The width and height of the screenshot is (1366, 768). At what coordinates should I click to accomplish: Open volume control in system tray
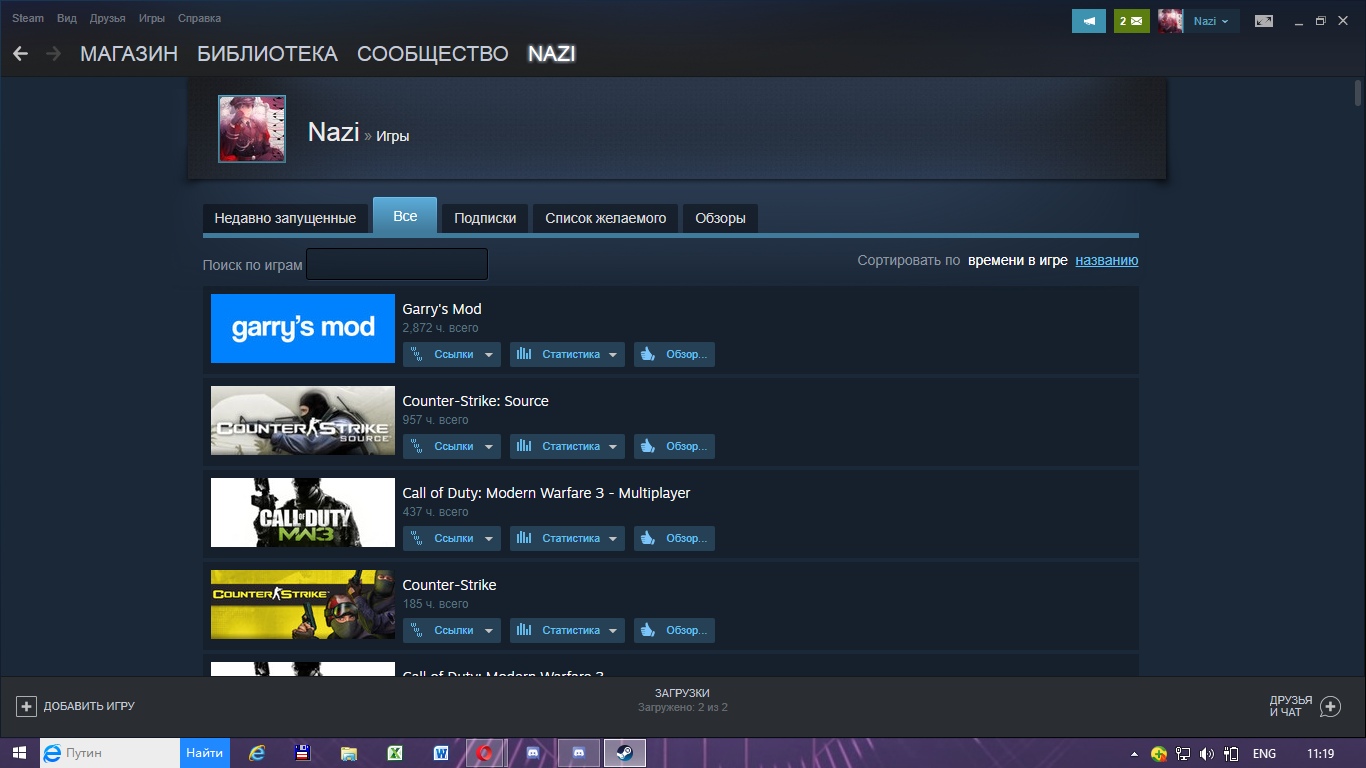1207,753
